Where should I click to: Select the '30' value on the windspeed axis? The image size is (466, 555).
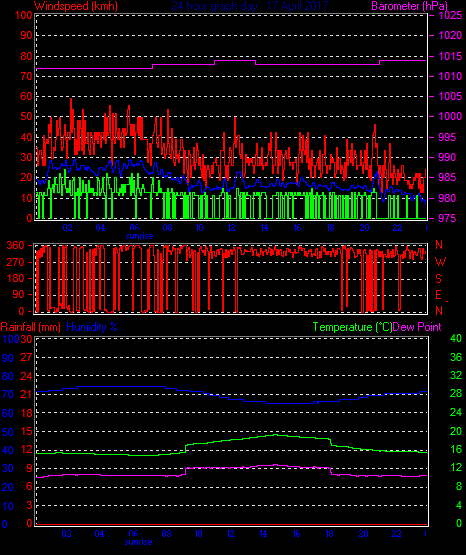[26, 157]
